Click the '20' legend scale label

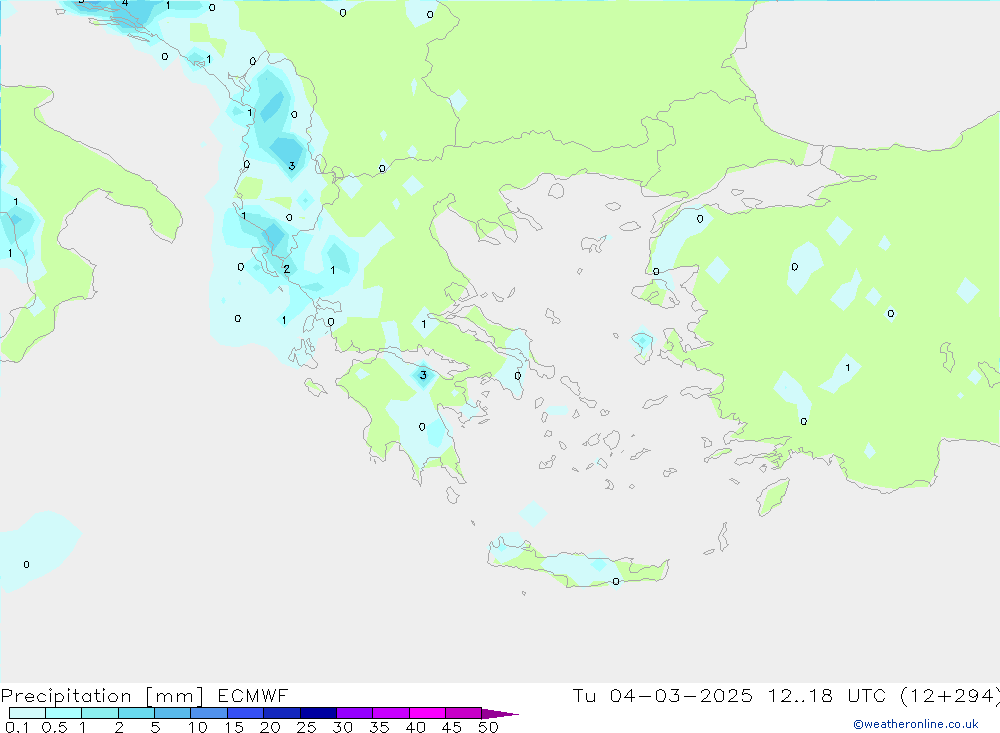[x=270, y=727]
